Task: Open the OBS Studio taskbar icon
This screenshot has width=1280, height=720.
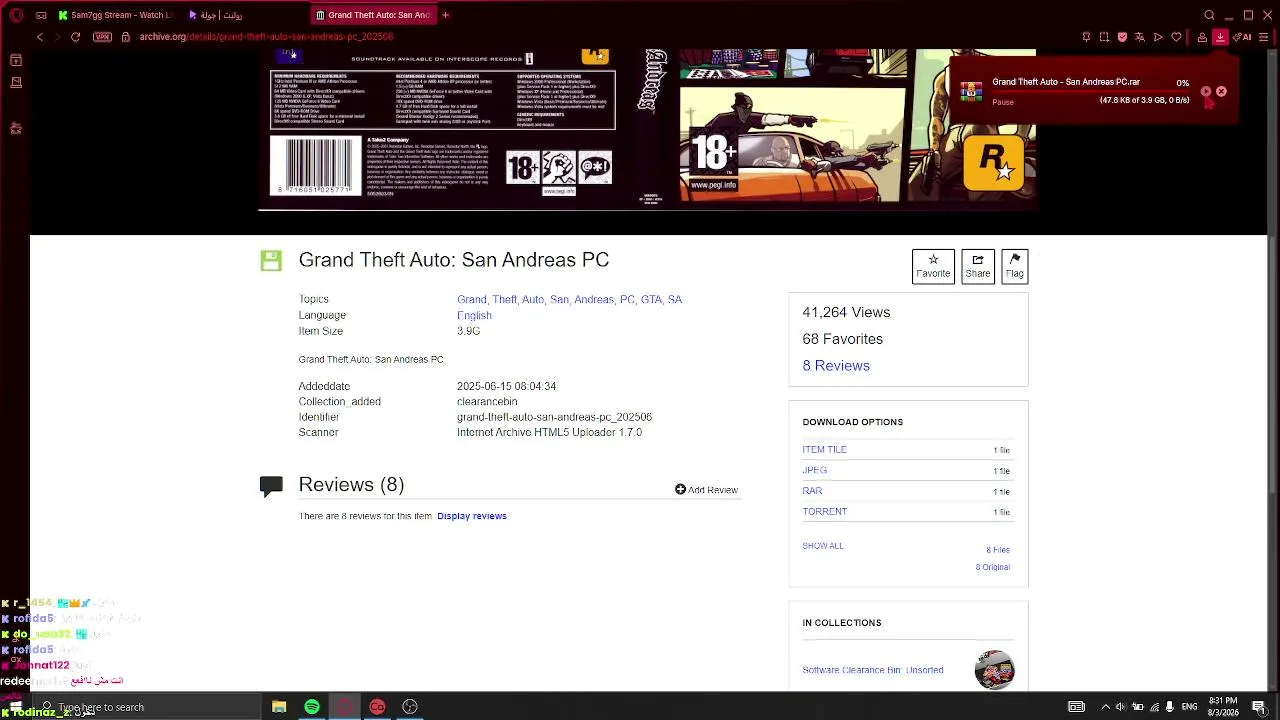Action: point(410,707)
